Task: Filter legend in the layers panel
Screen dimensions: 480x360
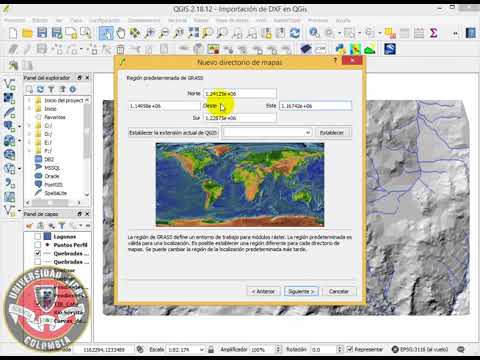Action: click(62, 226)
